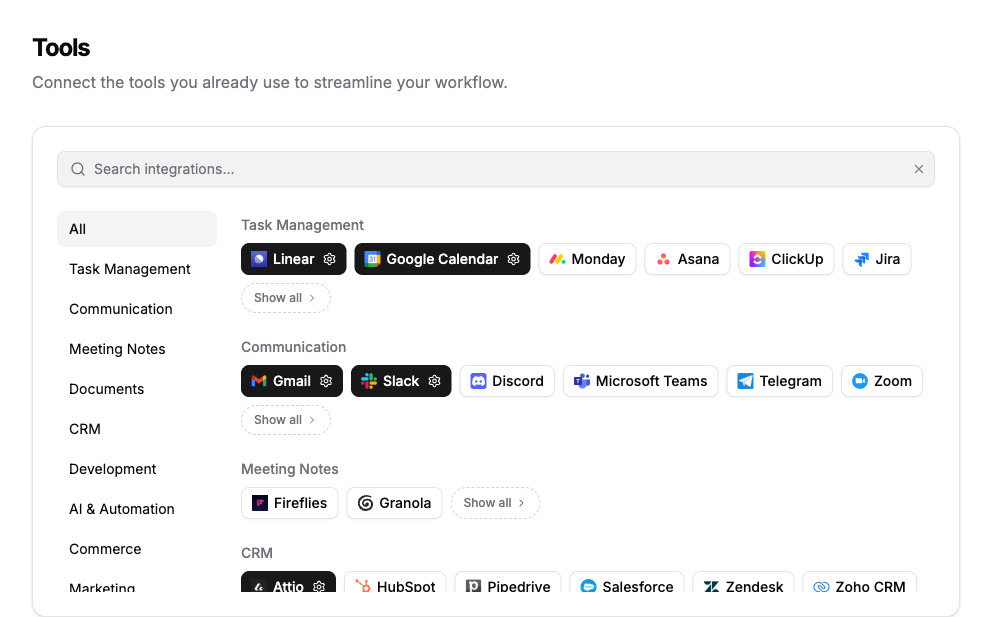Click the Granola integration

[394, 503]
